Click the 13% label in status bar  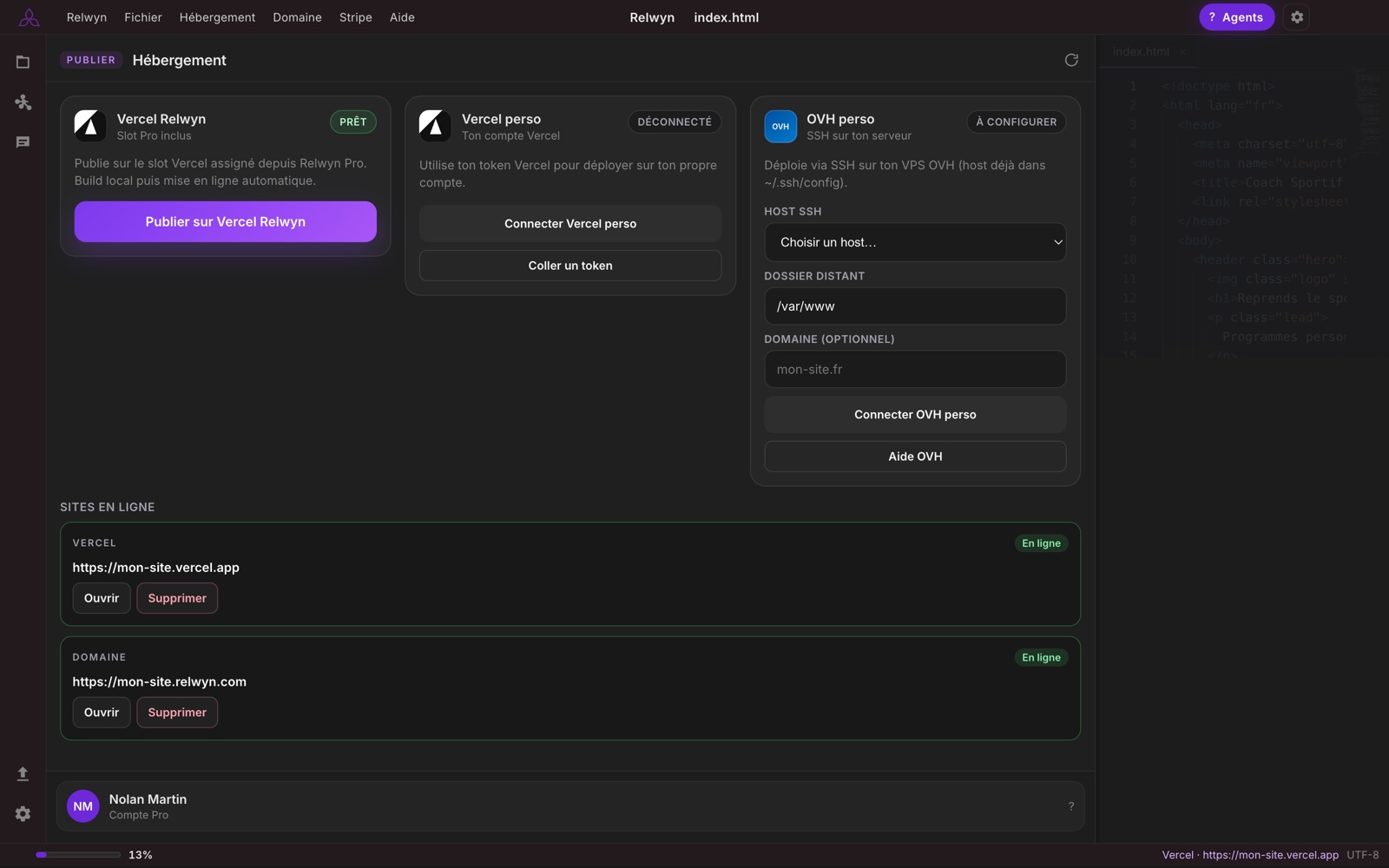point(141,855)
